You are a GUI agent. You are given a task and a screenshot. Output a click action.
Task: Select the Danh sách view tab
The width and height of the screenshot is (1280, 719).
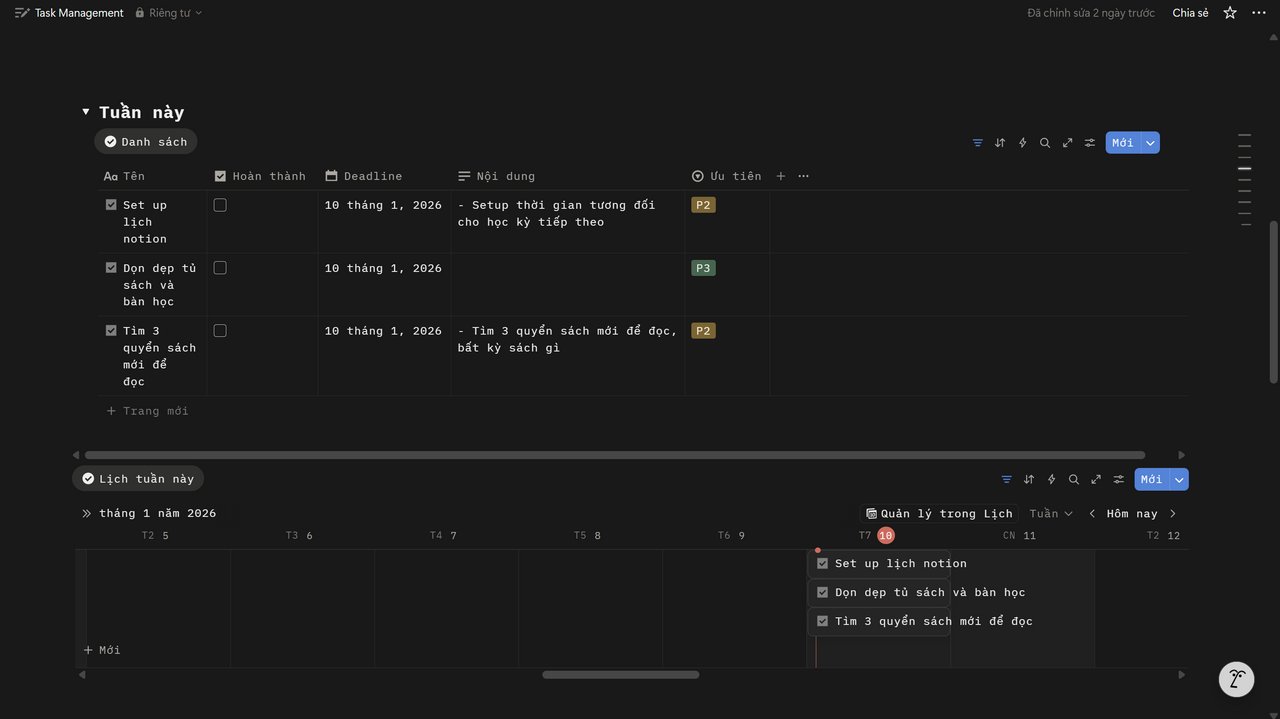[x=146, y=142]
